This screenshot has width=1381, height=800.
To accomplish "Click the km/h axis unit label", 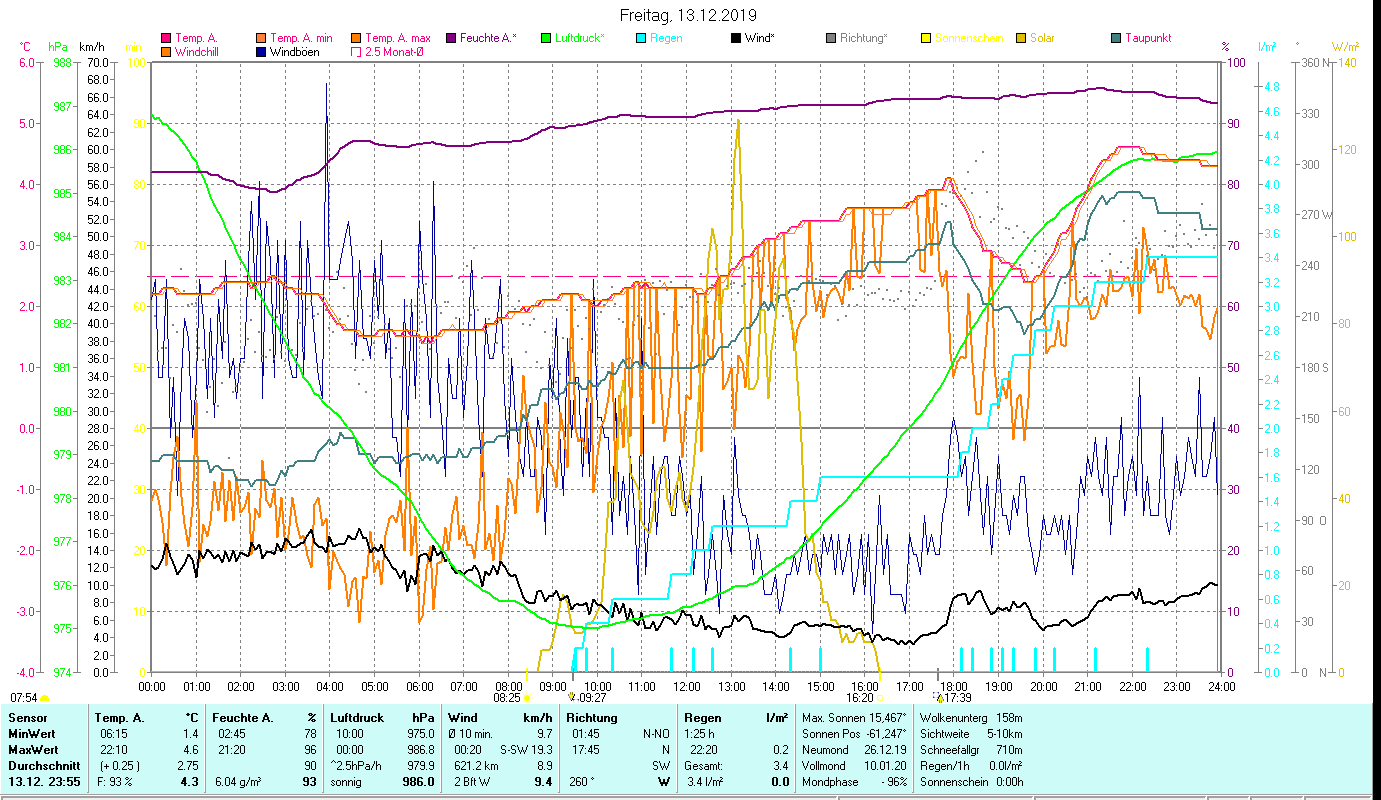I will click(92, 46).
